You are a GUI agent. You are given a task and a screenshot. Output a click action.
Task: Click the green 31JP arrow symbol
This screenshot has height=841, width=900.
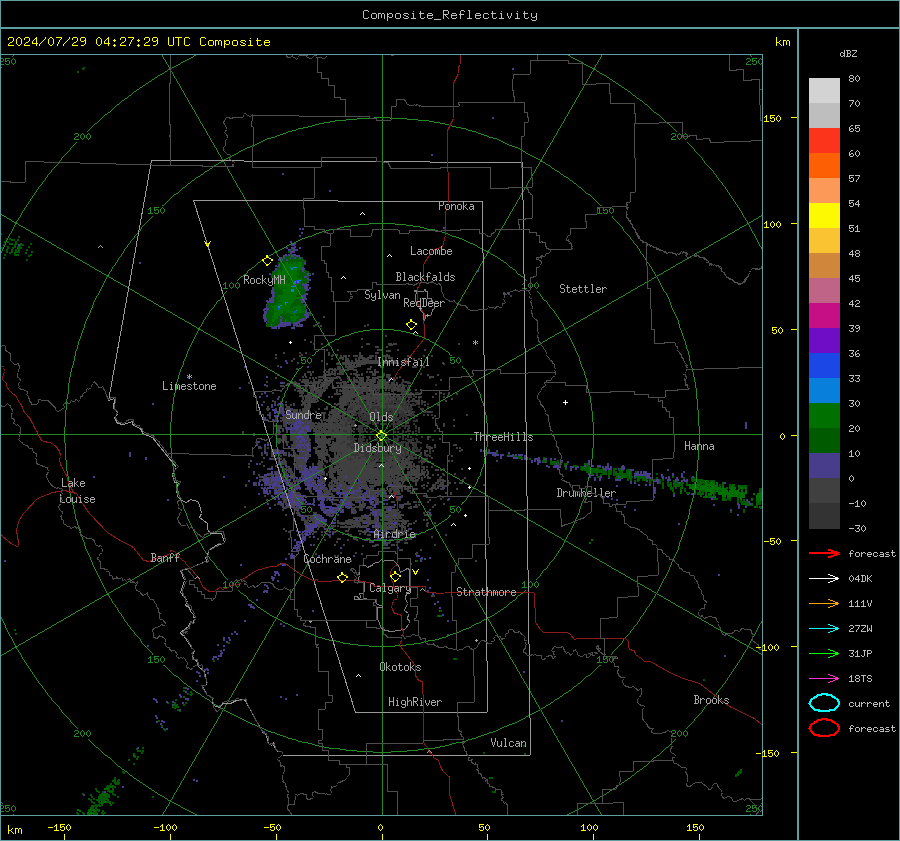824,653
